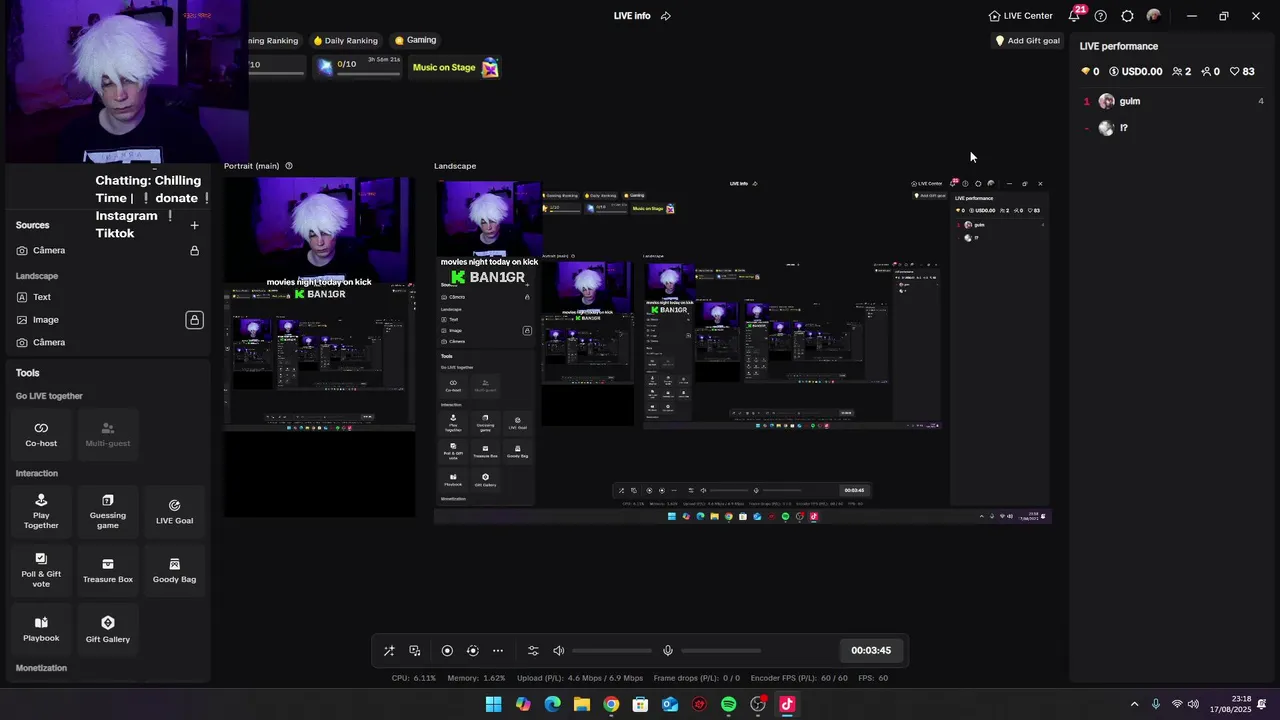Select the Landscape preview canvas
Viewport: 1280px width, 720px height.
click(x=743, y=350)
